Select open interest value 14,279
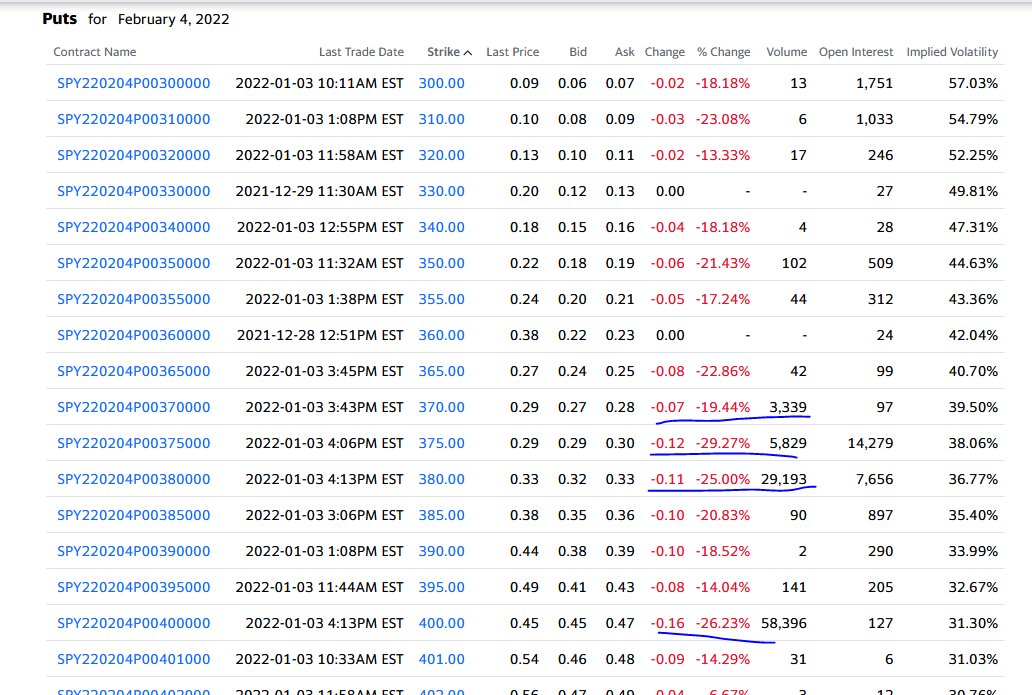The image size is (1032, 695). (870, 444)
